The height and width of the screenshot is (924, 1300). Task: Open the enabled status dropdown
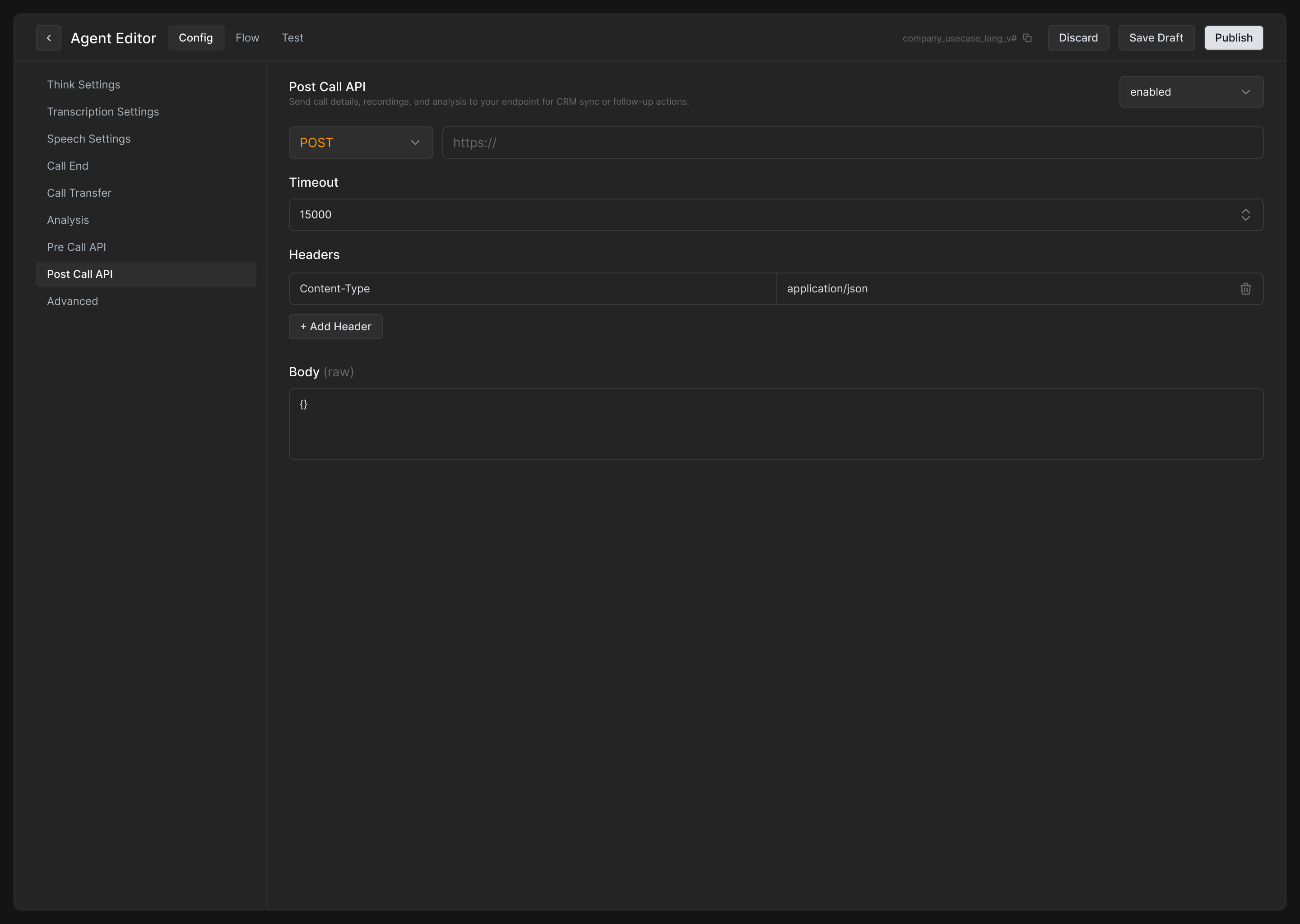coord(1191,92)
